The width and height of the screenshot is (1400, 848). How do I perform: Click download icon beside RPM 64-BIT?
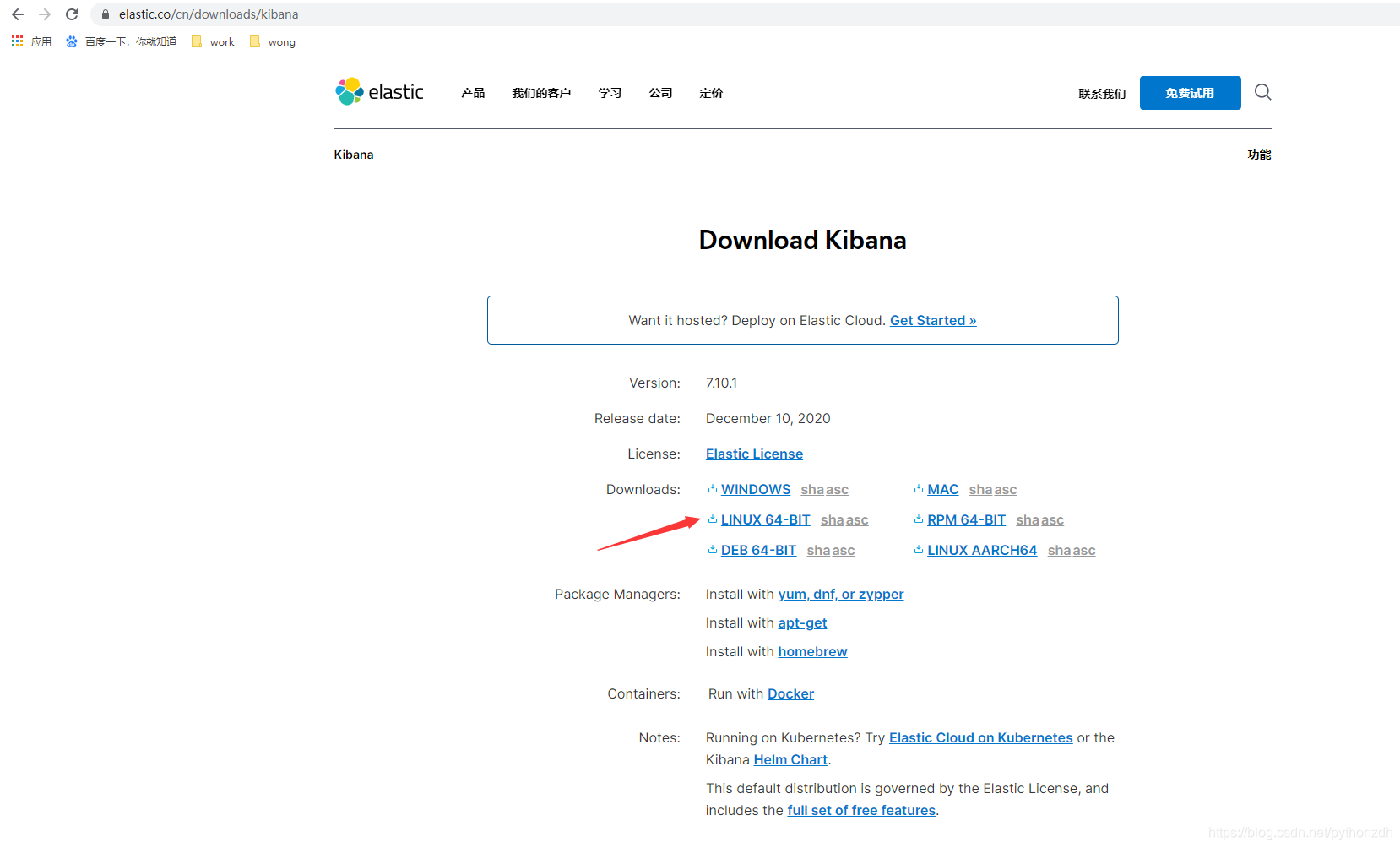pos(919,519)
